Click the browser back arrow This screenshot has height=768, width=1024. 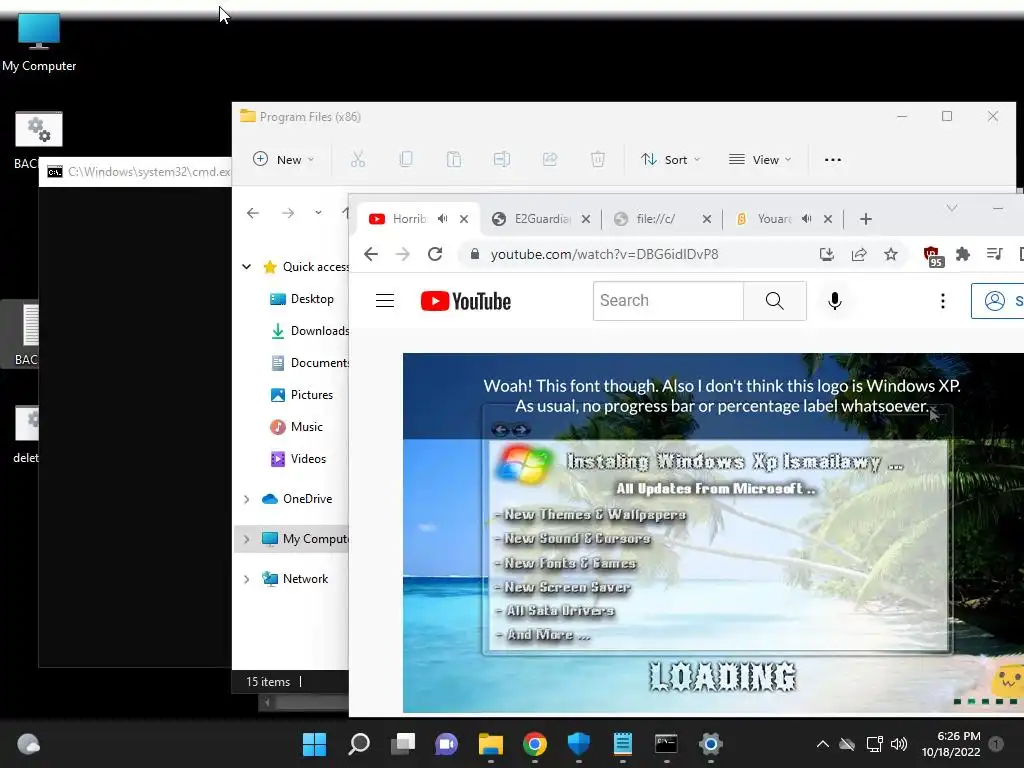(x=371, y=254)
